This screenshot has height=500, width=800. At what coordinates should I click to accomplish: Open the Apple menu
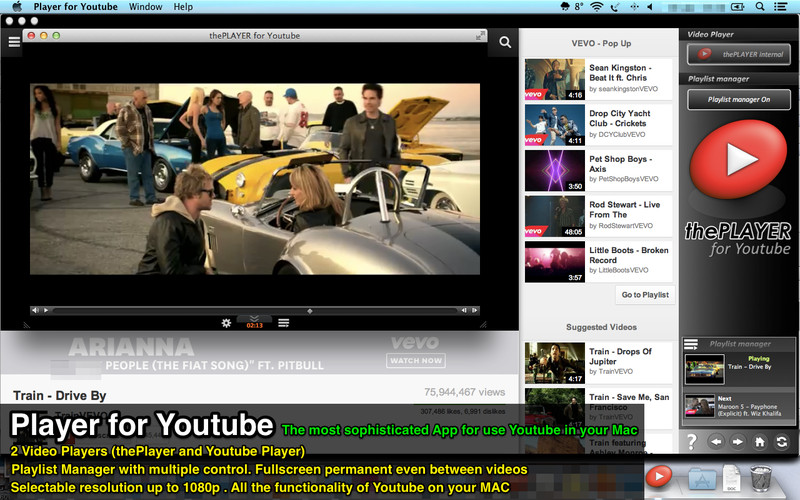pos(17,7)
